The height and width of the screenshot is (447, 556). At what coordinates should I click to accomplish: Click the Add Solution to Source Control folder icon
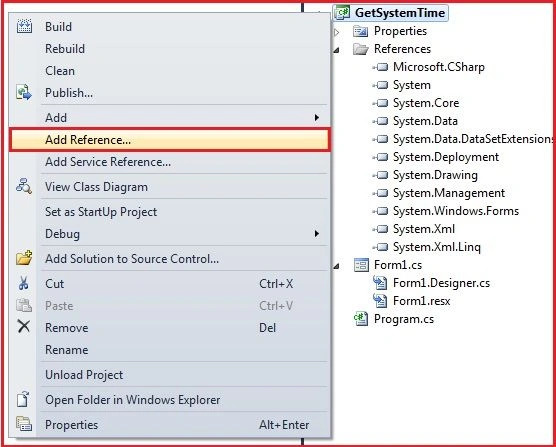pos(24,258)
